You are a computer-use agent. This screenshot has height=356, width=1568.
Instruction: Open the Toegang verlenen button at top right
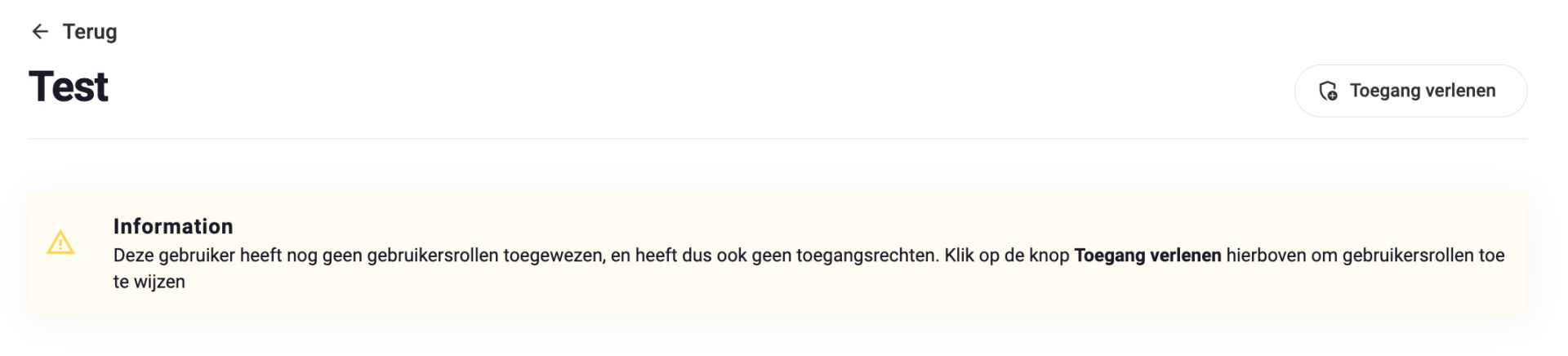(x=1410, y=91)
